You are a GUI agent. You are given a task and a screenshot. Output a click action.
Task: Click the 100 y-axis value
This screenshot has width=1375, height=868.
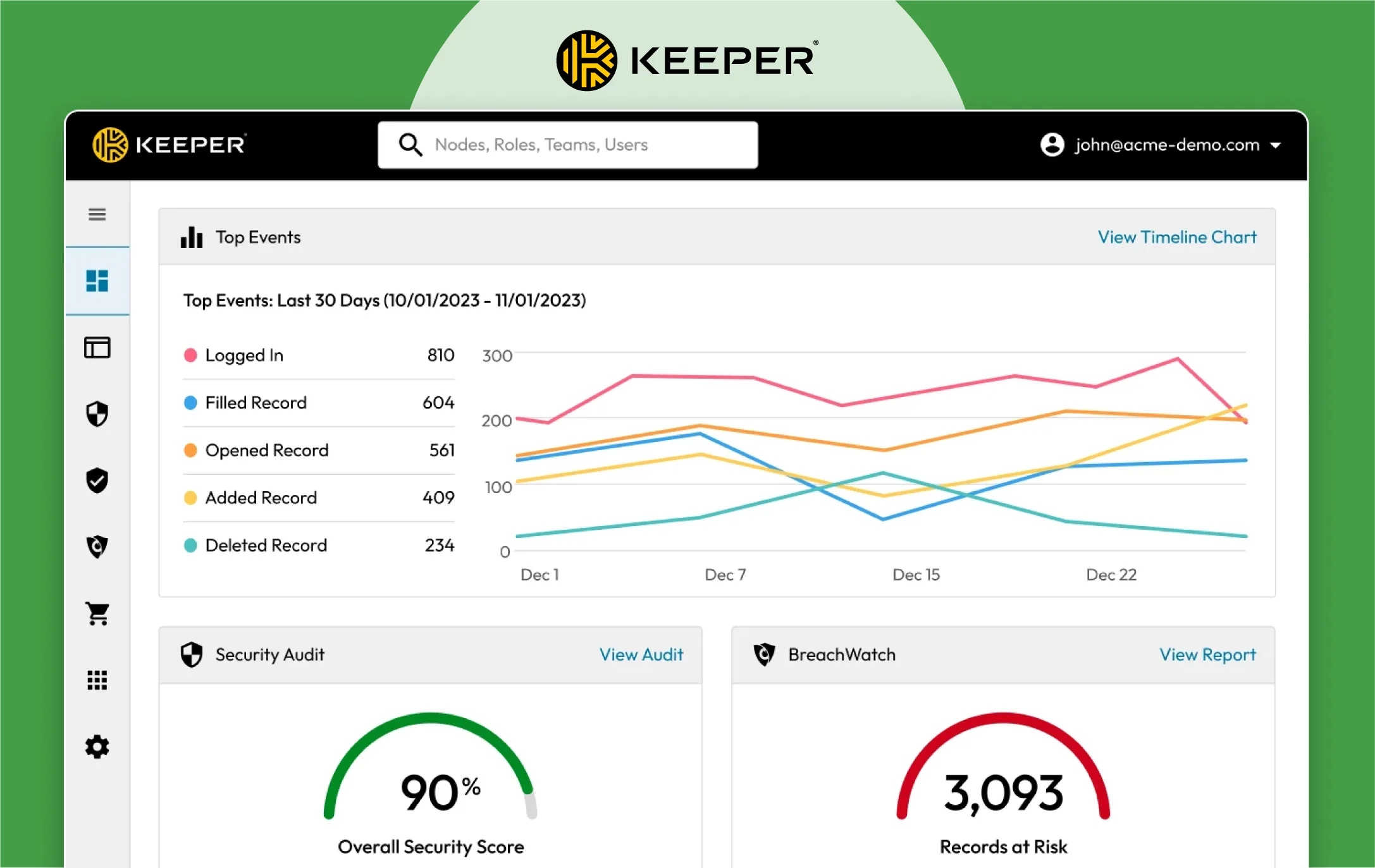coord(498,487)
